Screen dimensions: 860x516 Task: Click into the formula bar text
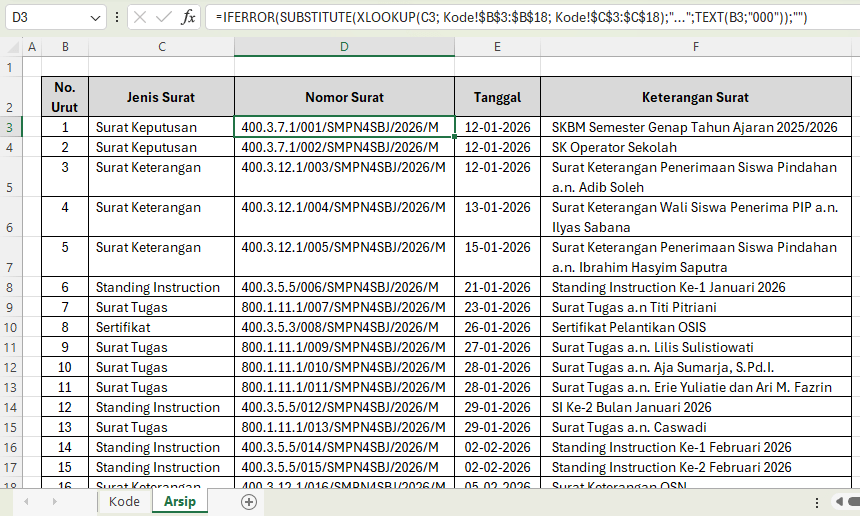click(x=511, y=18)
